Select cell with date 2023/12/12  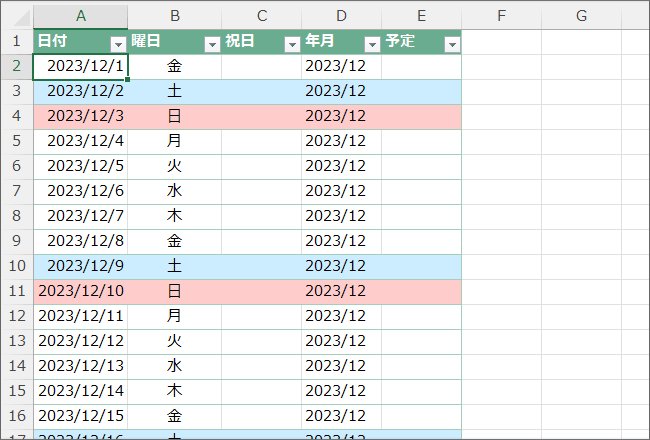(80, 341)
